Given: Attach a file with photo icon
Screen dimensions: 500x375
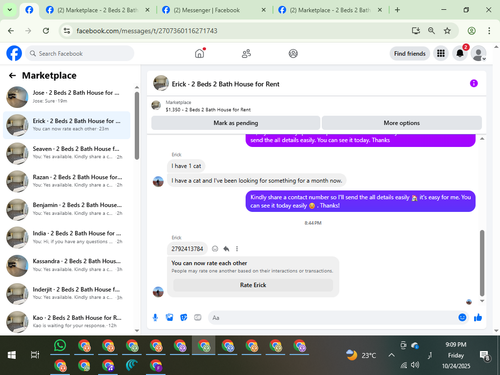Looking at the screenshot, I should pyautogui.click(x=169, y=318).
